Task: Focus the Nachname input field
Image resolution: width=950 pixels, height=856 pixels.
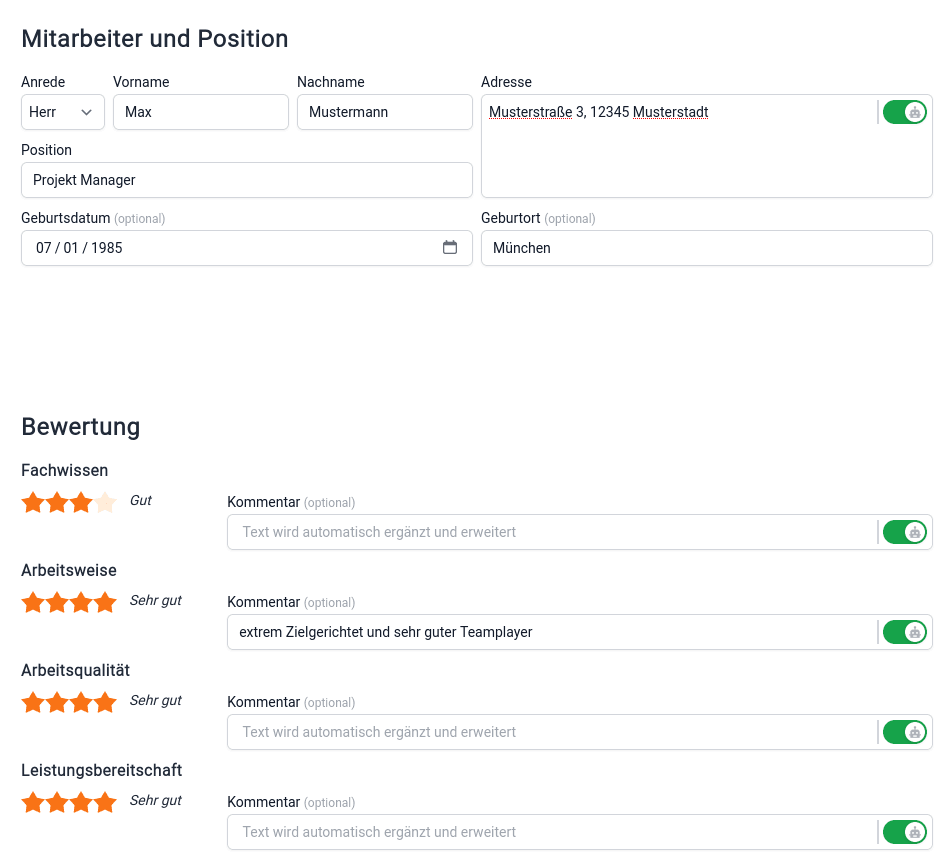Action: coord(384,112)
